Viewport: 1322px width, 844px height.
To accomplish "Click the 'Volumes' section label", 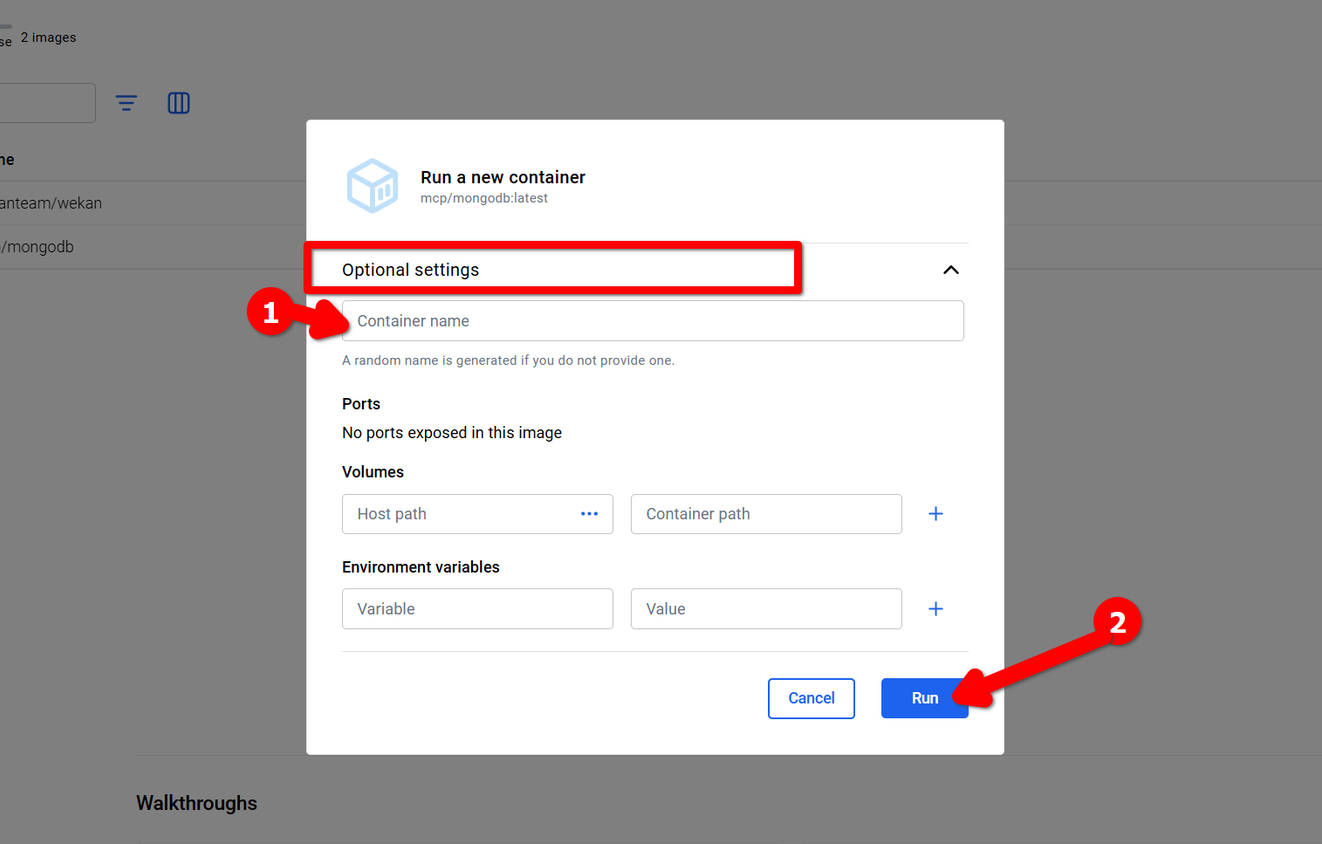I will pos(373,472).
